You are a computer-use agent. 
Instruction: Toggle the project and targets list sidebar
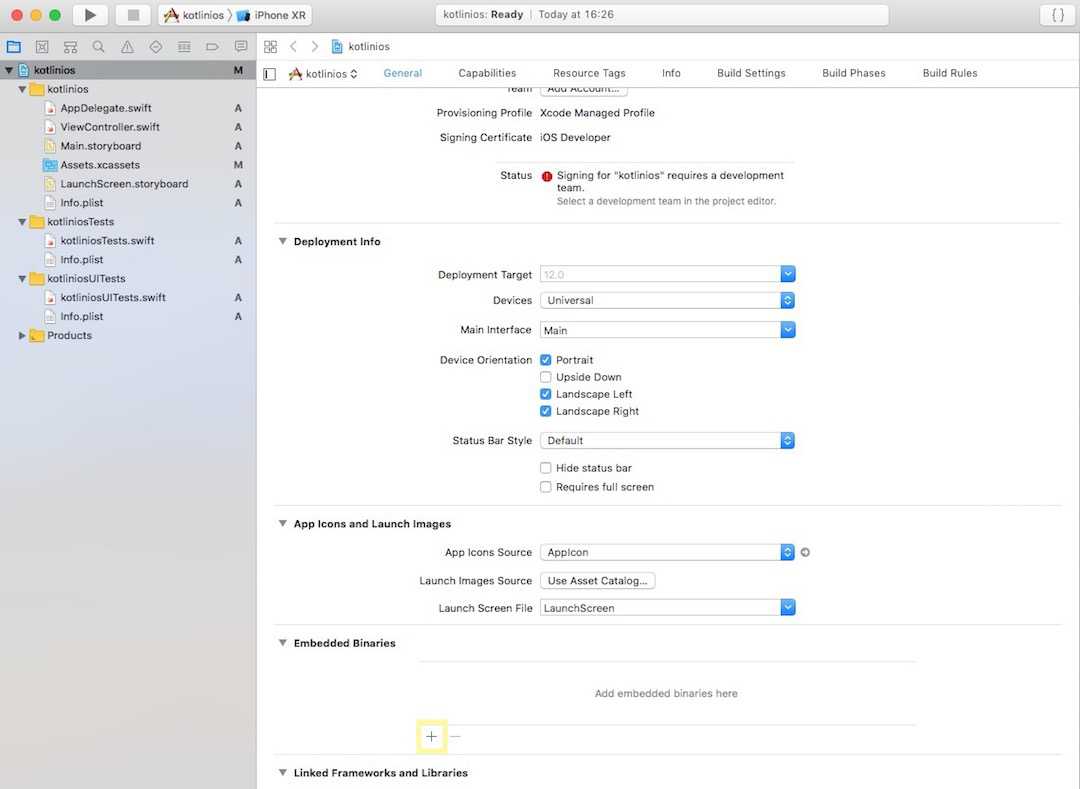(270, 74)
